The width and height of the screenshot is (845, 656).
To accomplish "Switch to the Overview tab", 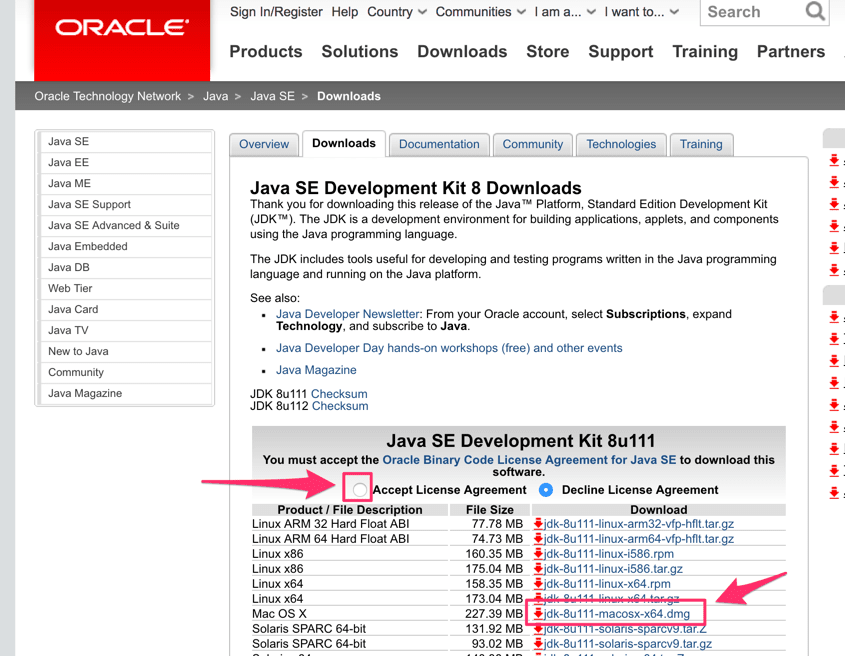I will pos(264,144).
